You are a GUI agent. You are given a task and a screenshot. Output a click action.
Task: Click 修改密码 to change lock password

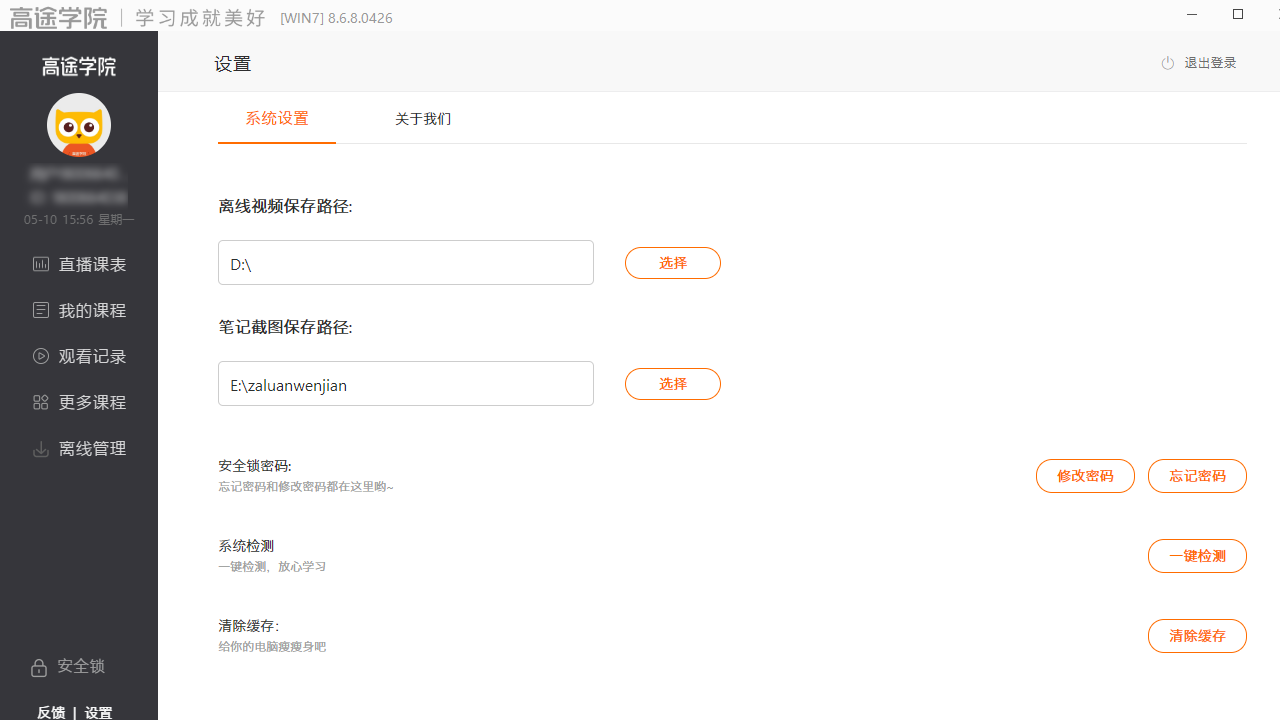(1085, 476)
